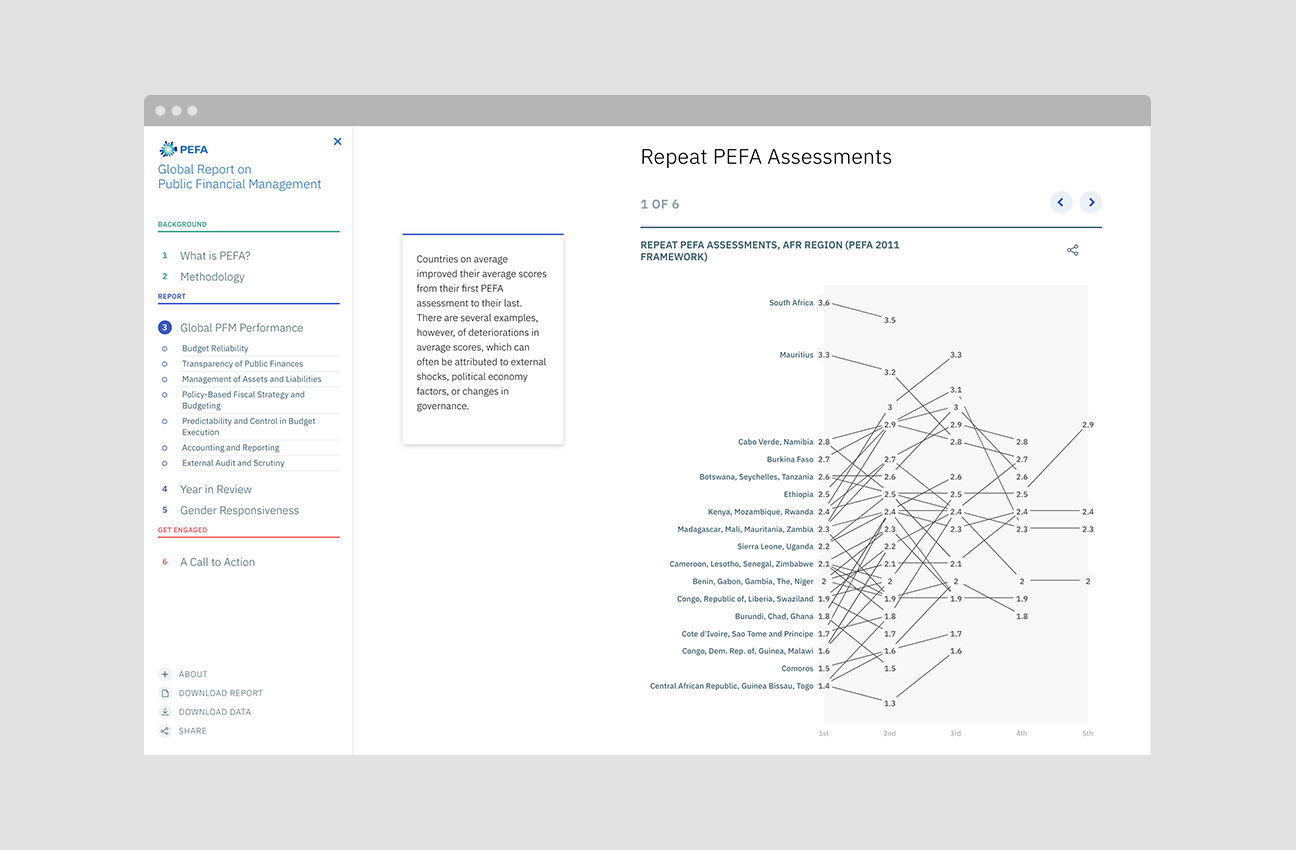Click the Repeat PEFA Assessments heading
Viewport: 1296px width, 850px height.
(x=766, y=157)
